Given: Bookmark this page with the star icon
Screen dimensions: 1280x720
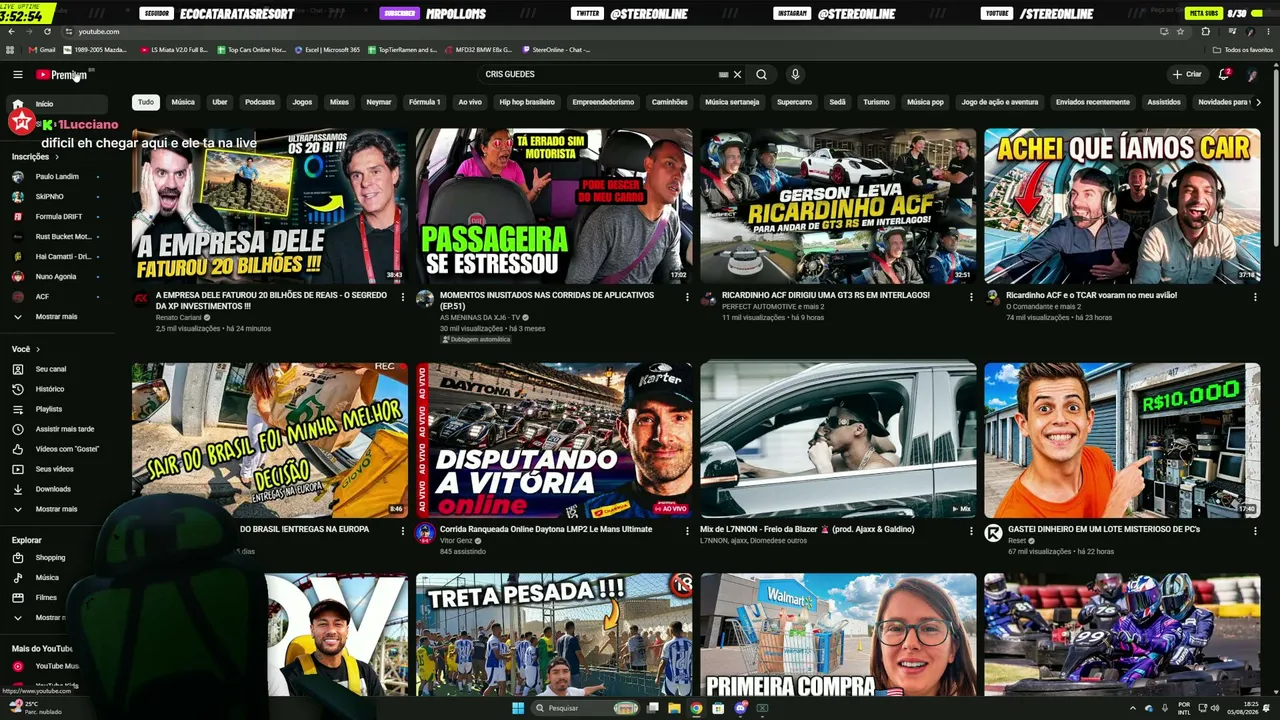Looking at the screenshot, I should click(1181, 32).
